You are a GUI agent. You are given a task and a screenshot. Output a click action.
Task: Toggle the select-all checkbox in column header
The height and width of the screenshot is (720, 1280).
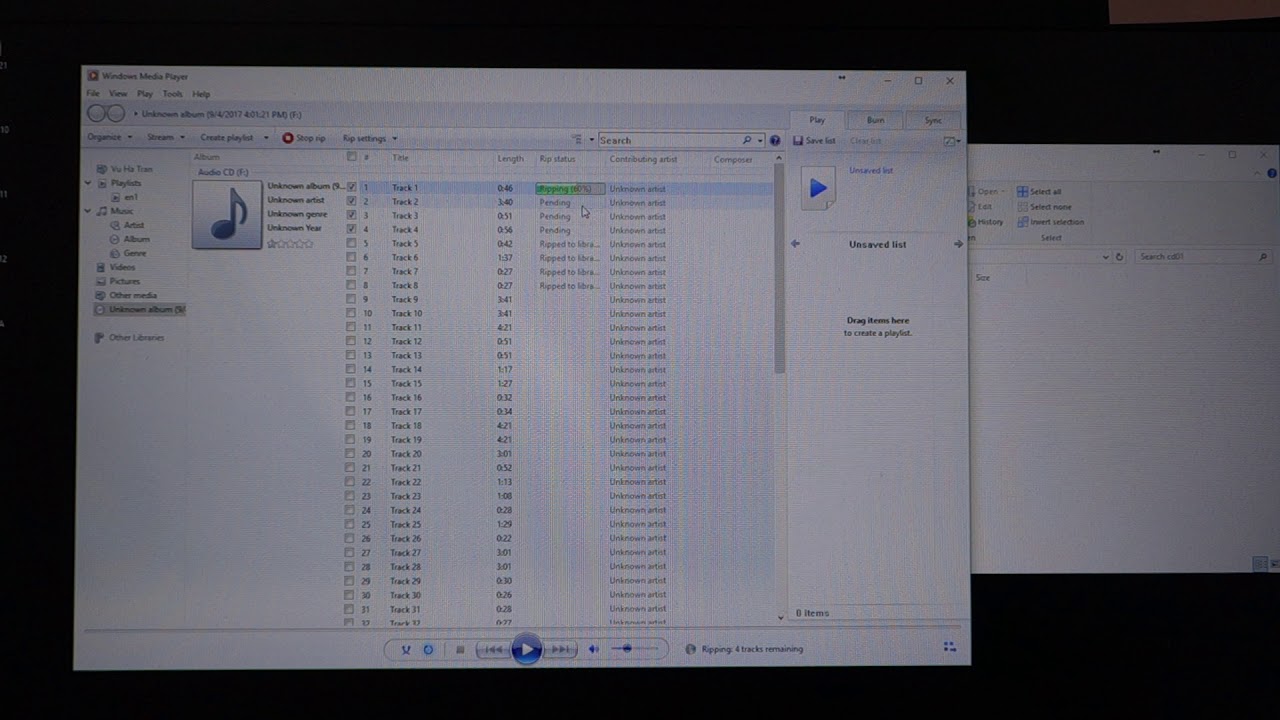pyautogui.click(x=351, y=157)
